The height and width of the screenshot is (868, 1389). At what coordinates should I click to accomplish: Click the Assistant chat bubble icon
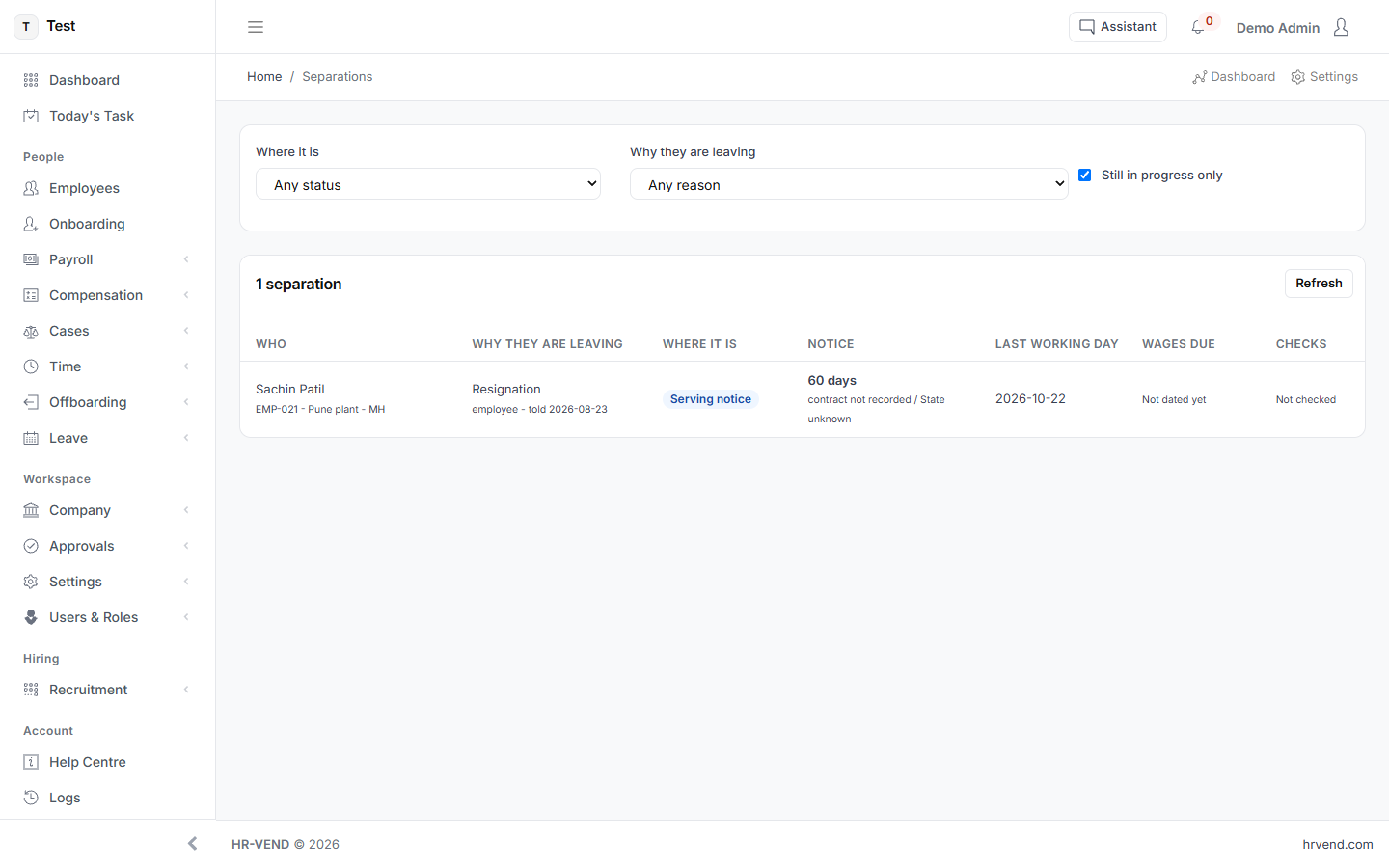click(1087, 27)
